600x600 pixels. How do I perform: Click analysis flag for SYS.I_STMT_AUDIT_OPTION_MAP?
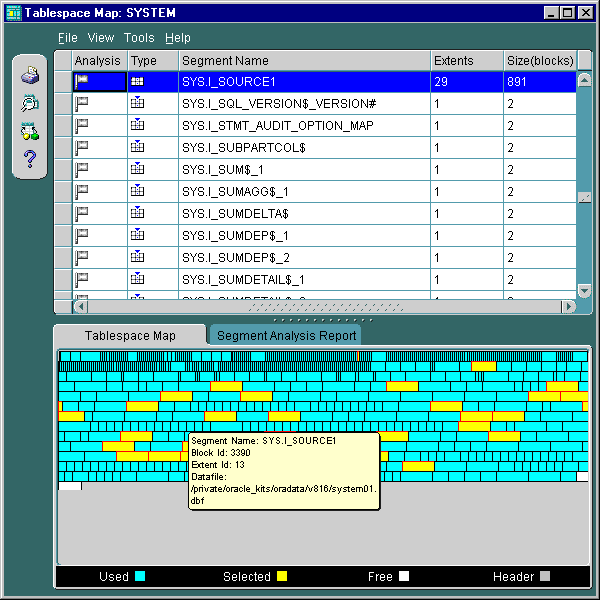tap(82, 126)
